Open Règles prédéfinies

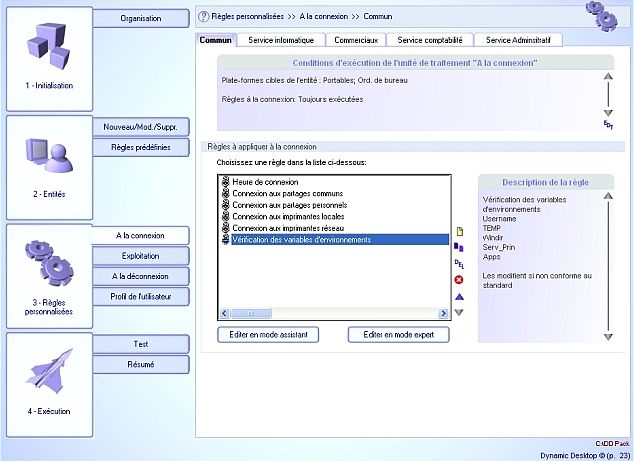[x=141, y=147]
